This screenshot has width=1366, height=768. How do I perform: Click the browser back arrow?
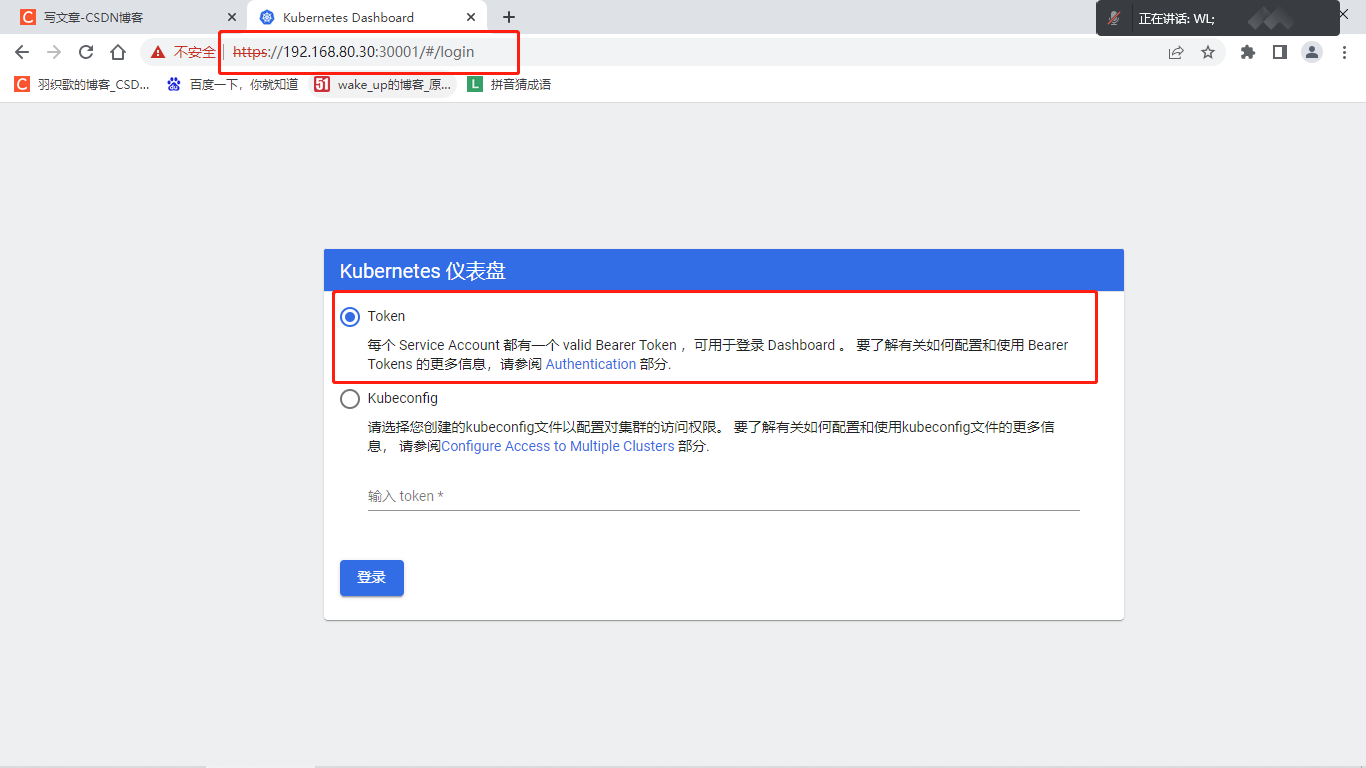tap(22, 52)
